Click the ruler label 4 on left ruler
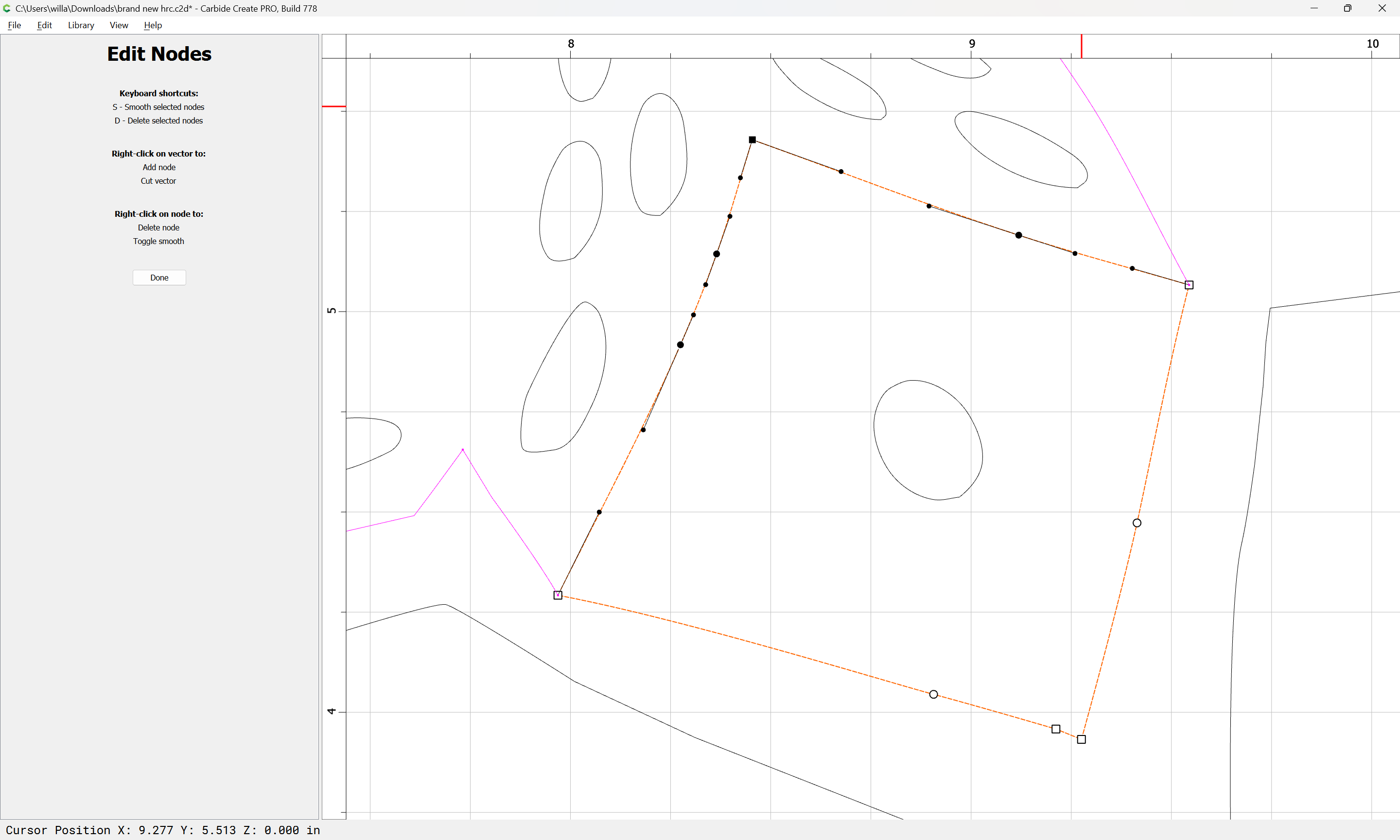Screen dimensions: 1400x840 click(332, 711)
